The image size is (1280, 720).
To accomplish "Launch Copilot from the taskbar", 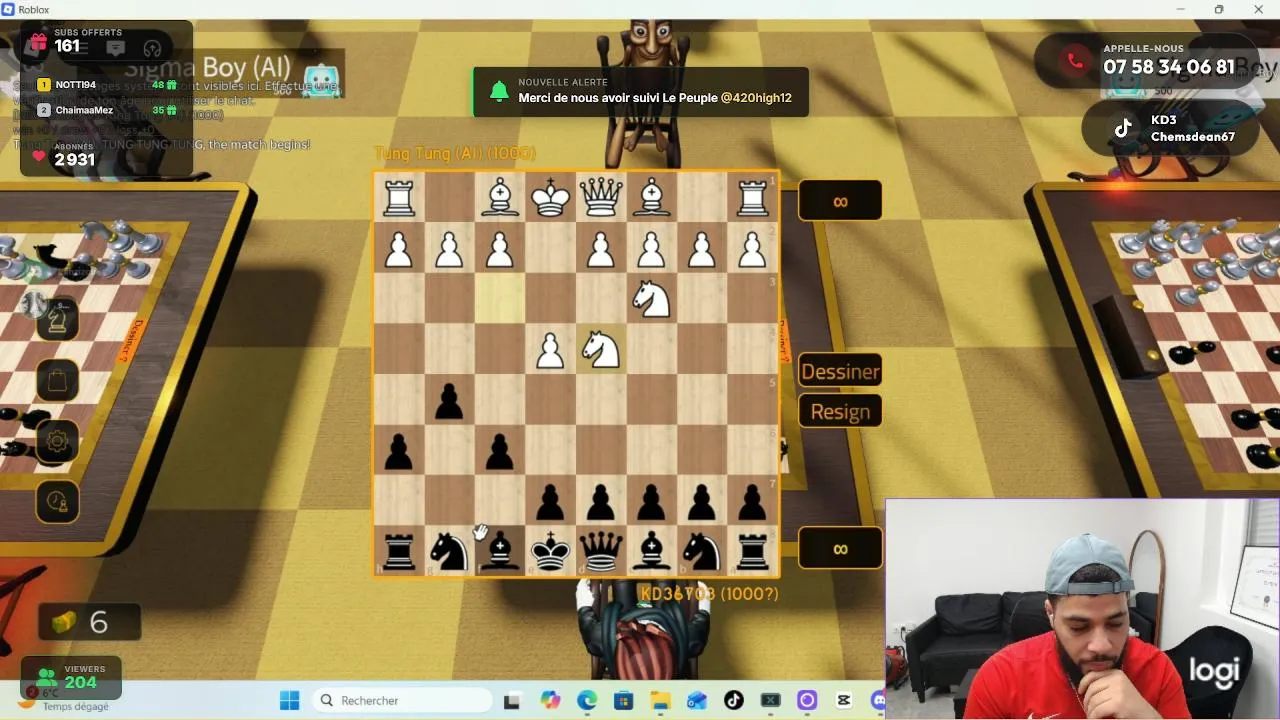I will (550, 700).
